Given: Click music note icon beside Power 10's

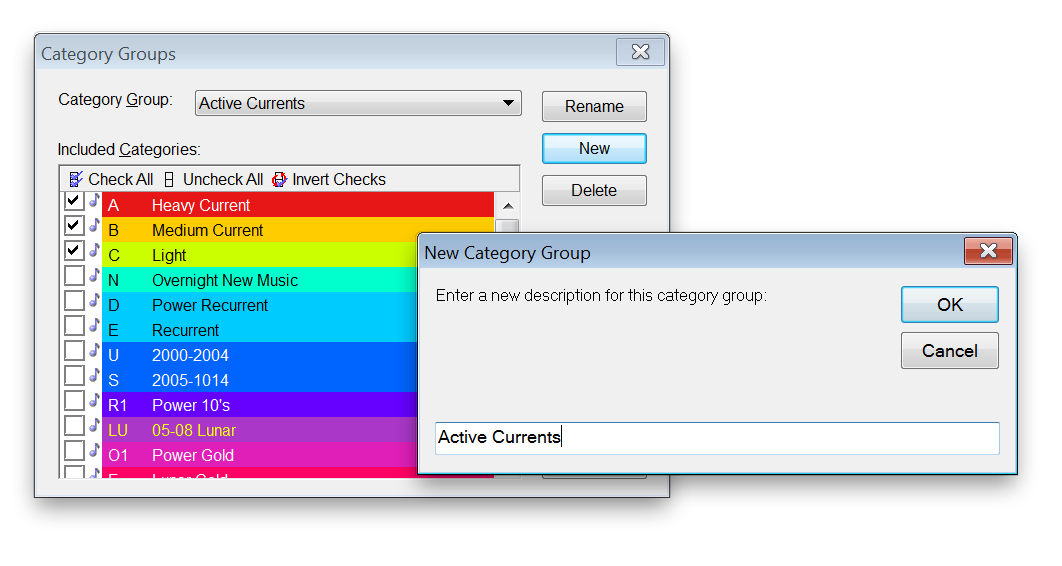Looking at the screenshot, I should (94, 401).
